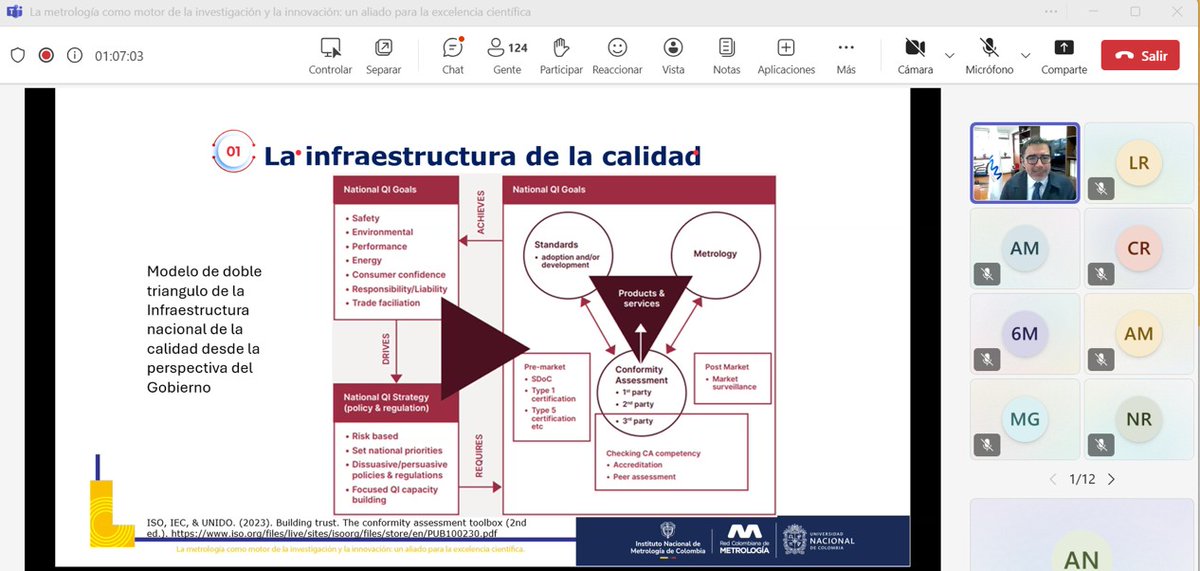Click the slide title La infraestructura de la calidad
Image resolution: width=1200 pixels, height=571 pixels.
[482, 156]
